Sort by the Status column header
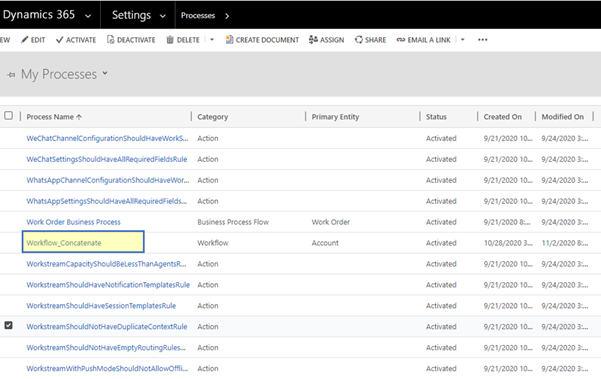The height and width of the screenshot is (379, 601). pyautogui.click(x=436, y=117)
